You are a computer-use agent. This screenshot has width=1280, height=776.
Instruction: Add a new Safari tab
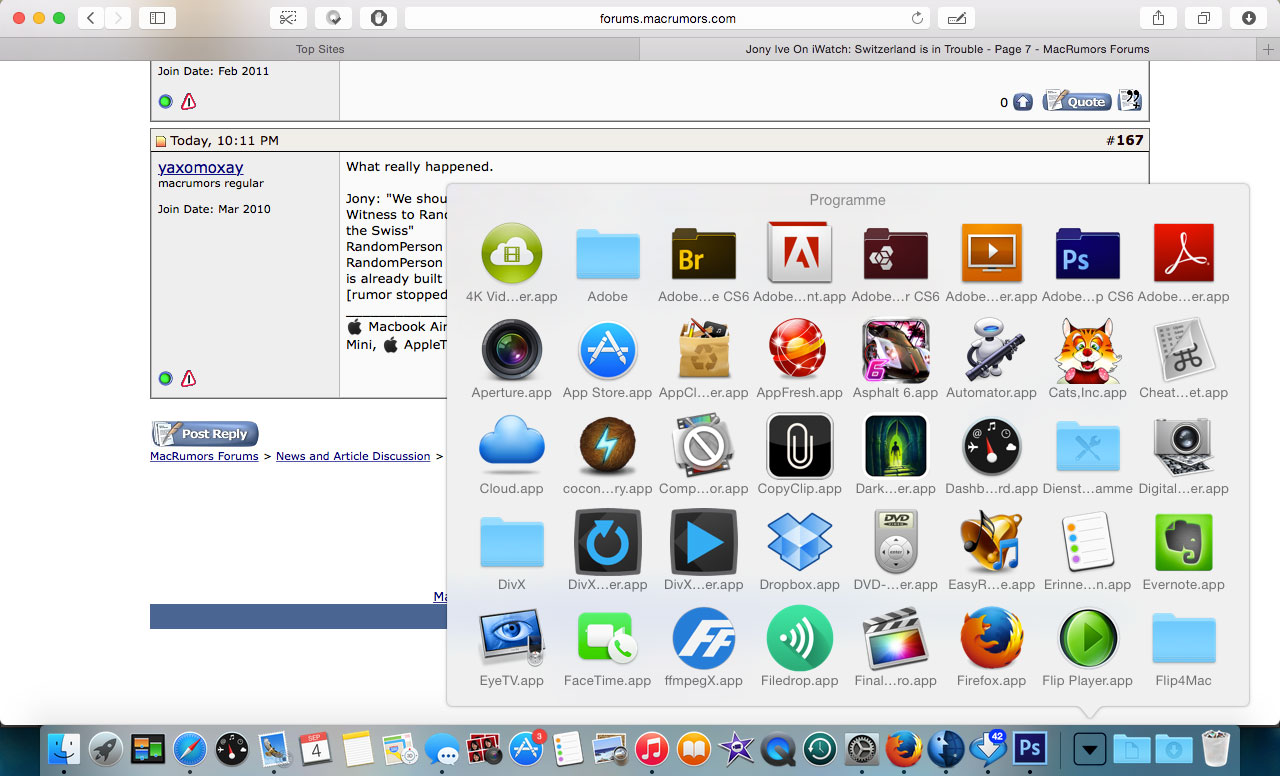1269,49
